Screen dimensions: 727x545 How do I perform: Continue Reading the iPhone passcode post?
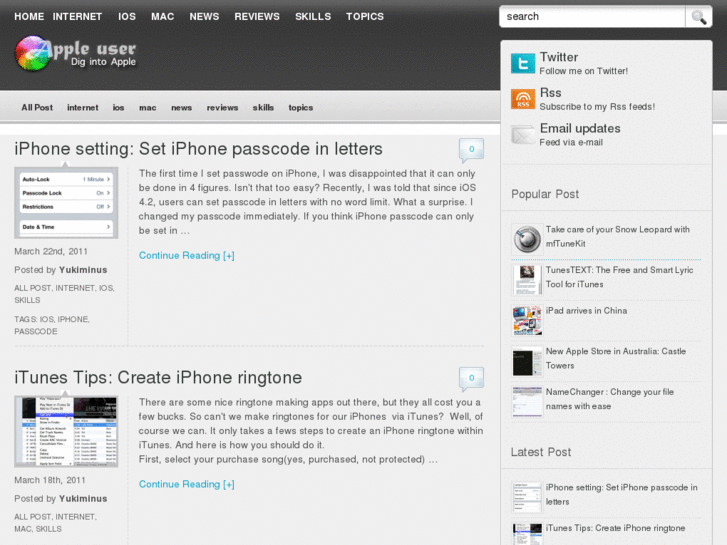[186, 256]
